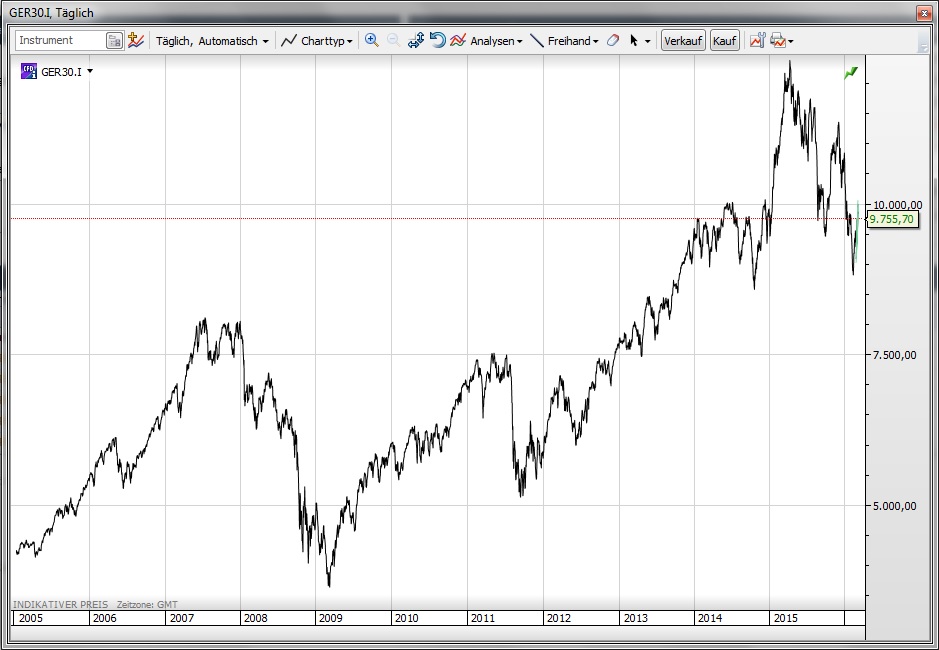Click the pan/scroll chart arrows icon
The height and width of the screenshot is (650, 939).
[416, 40]
